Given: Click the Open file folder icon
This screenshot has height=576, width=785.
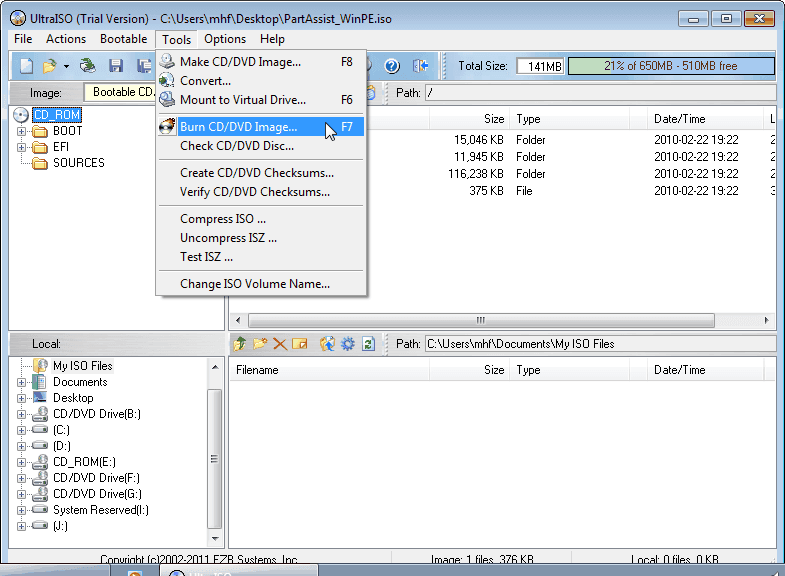Looking at the screenshot, I should tap(49, 66).
